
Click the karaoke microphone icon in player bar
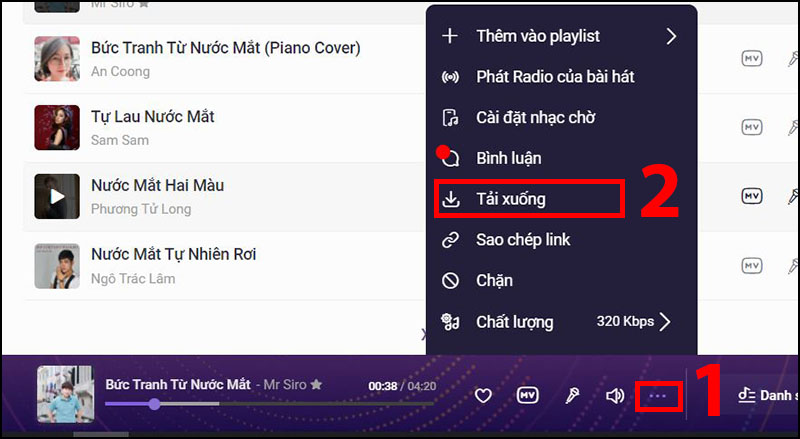click(572, 395)
